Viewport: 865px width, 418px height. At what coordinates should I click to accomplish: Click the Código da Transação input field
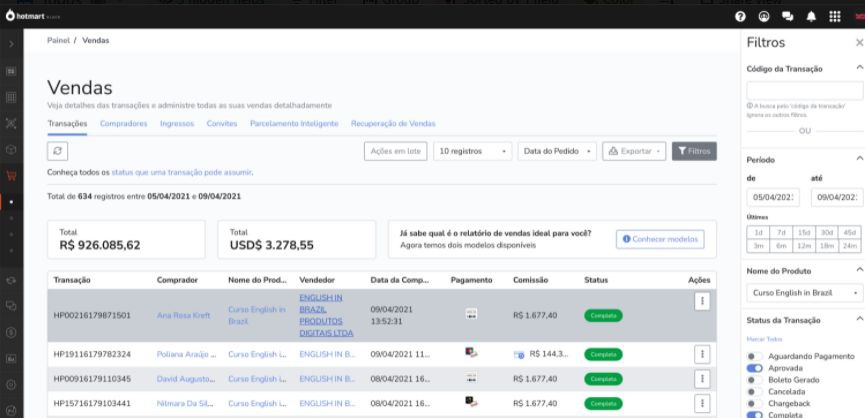coord(804,90)
